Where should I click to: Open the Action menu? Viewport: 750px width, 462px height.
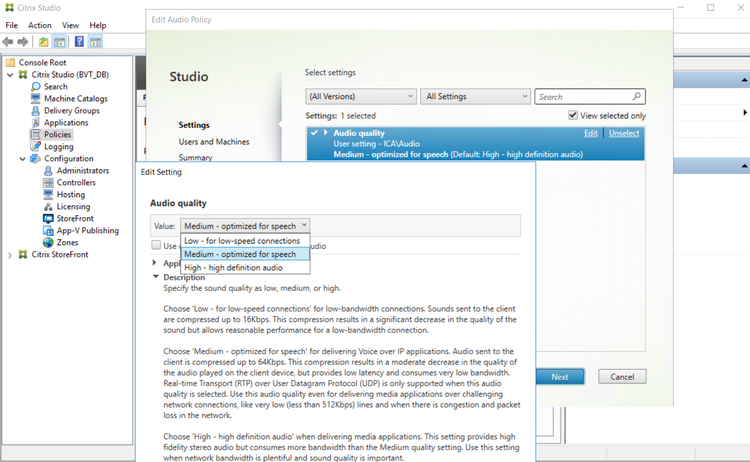click(40, 25)
